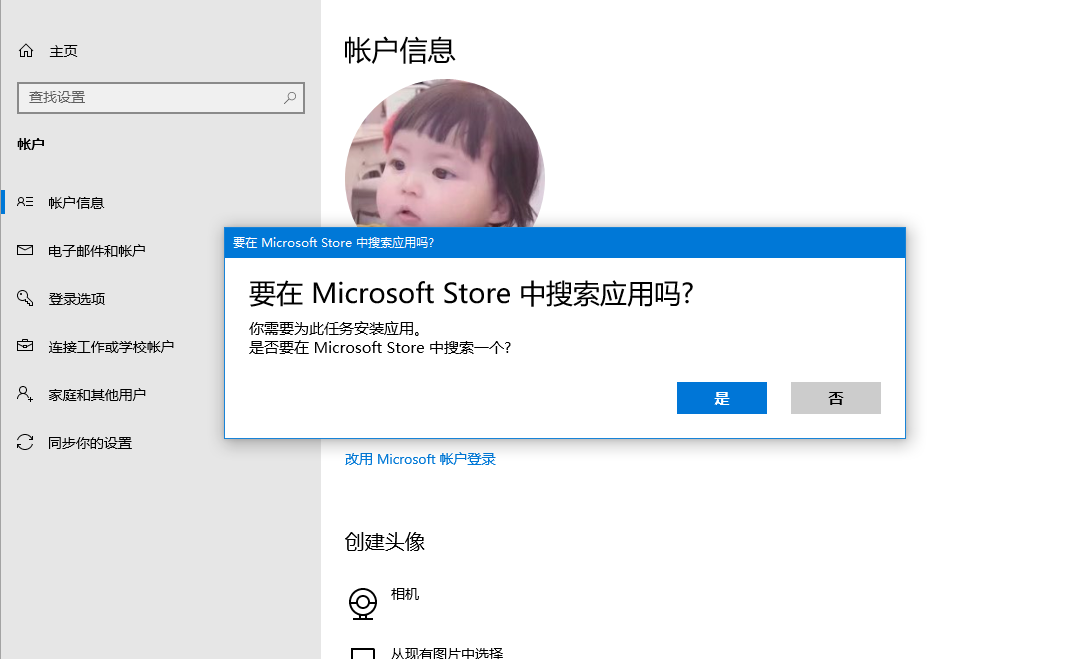Viewport: 1091px width, 659px height.
Task: Open 主页 home label in sidebar
Action: (x=63, y=51)
